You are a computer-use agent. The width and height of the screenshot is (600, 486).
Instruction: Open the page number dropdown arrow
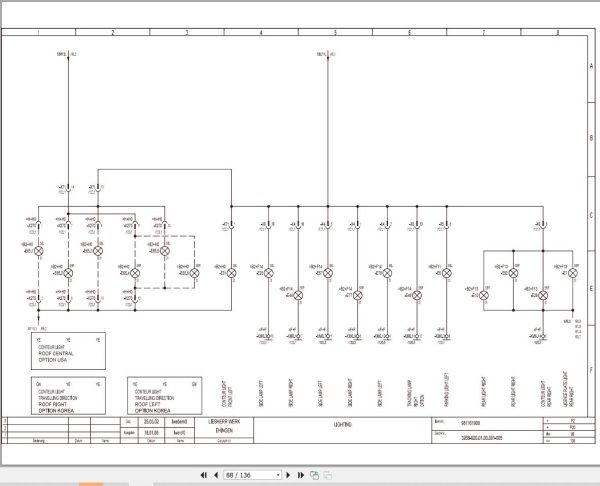278,475
